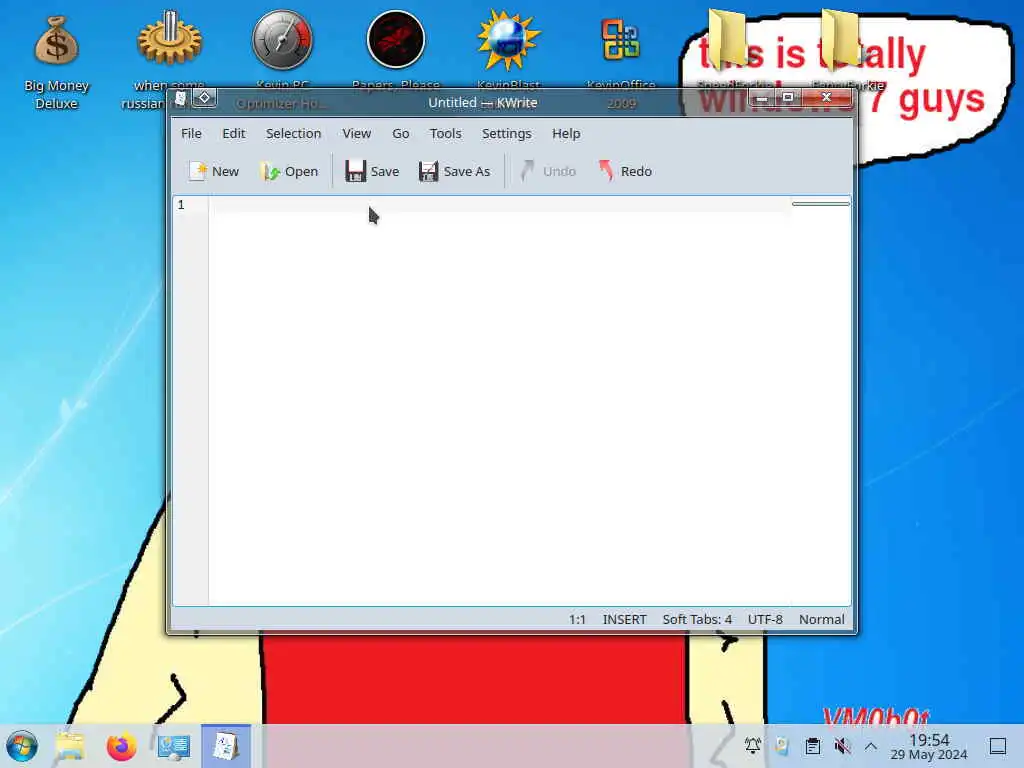Select the FancyForkie folder icon
The image size is (1024, 768).
click(840, 39)
